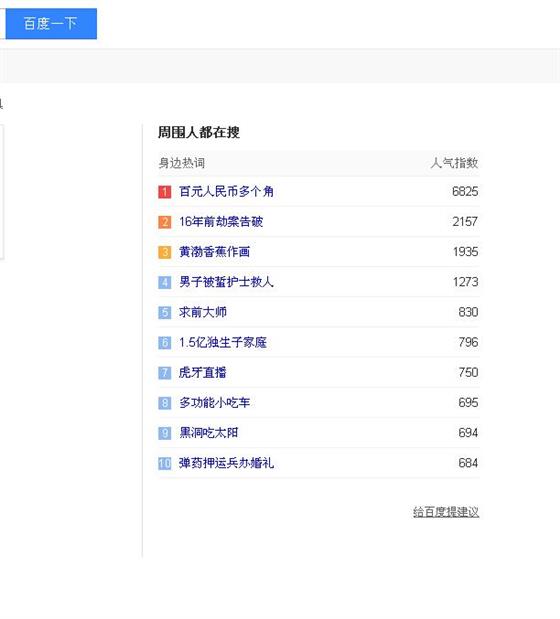The height and width of the screenshot is (619, 560).
Task: Open the 求前大师 hot search
Action: pyautogui.click(x=202, y=312)
